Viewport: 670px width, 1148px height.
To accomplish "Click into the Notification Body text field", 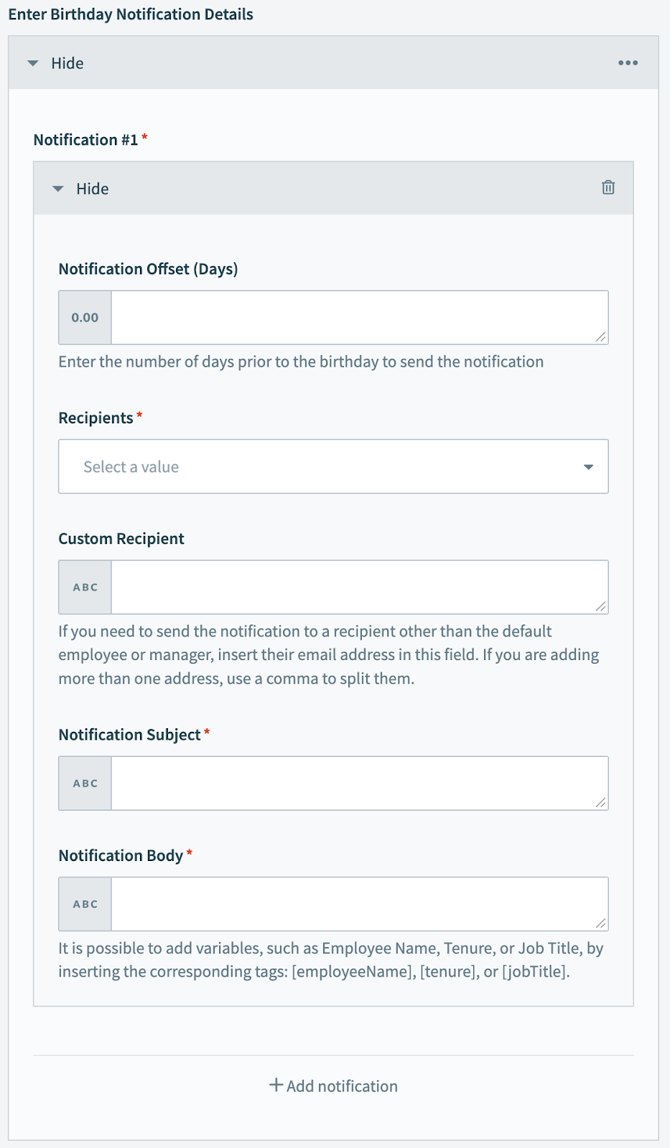I will (358, 904).
